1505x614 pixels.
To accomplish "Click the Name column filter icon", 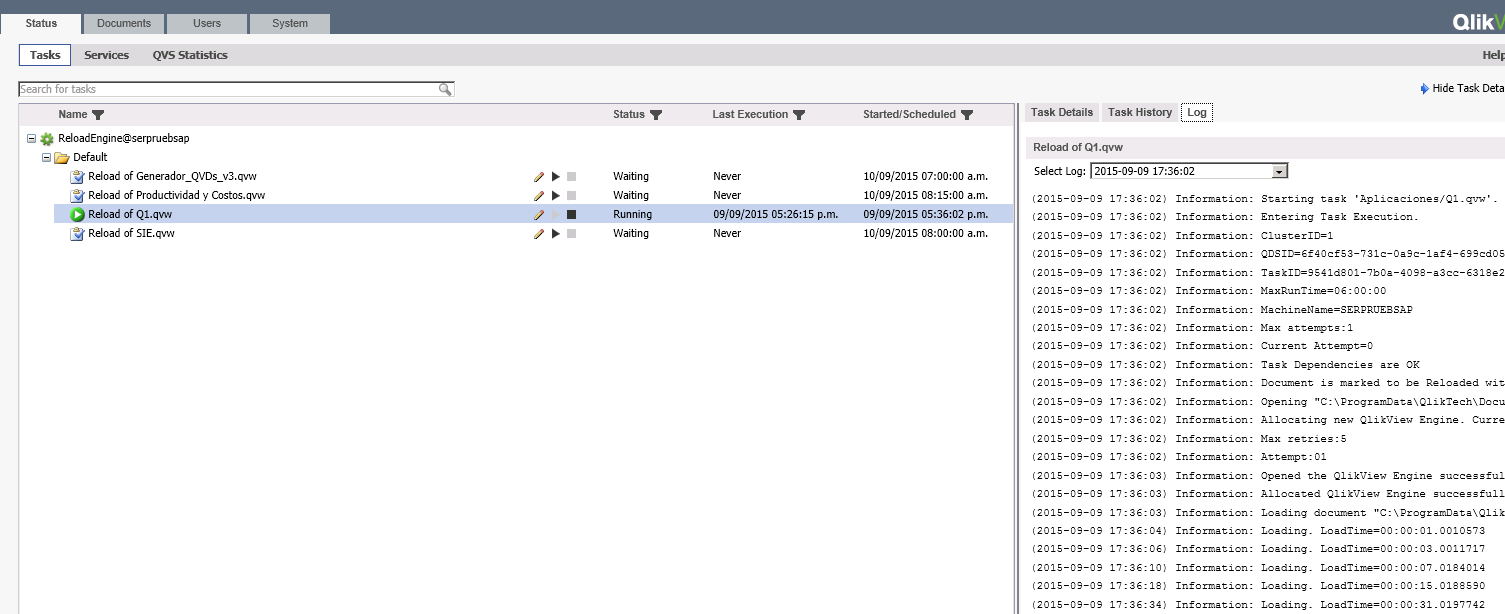I will (x=98, y=115).
